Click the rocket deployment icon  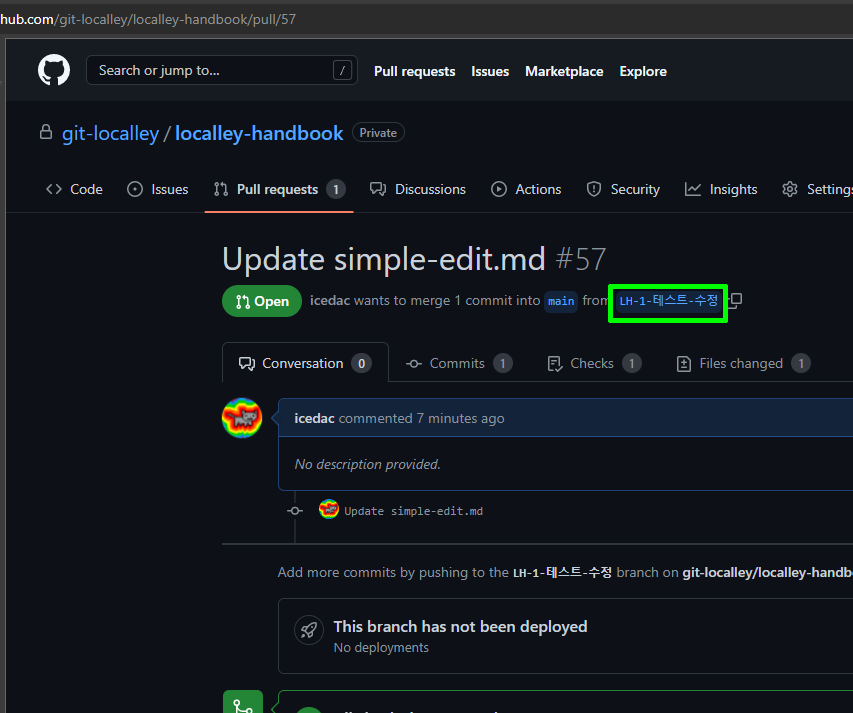pyautogui.click(x=308, y=630)
